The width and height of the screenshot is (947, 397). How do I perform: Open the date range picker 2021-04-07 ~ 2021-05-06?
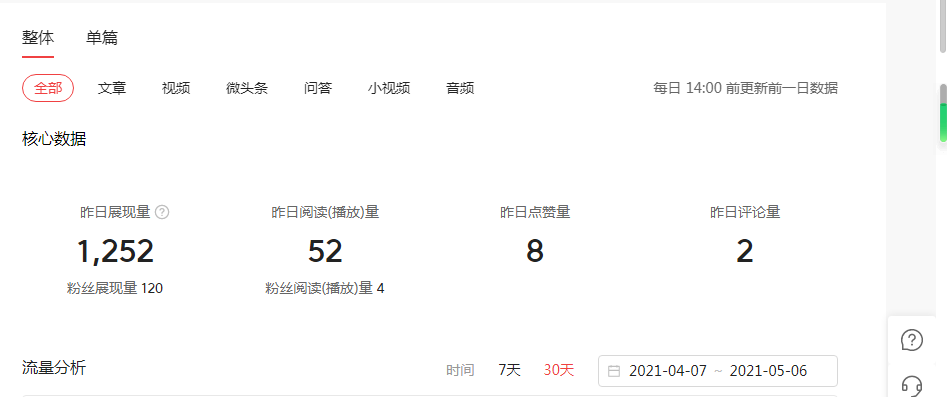[717, 371]
